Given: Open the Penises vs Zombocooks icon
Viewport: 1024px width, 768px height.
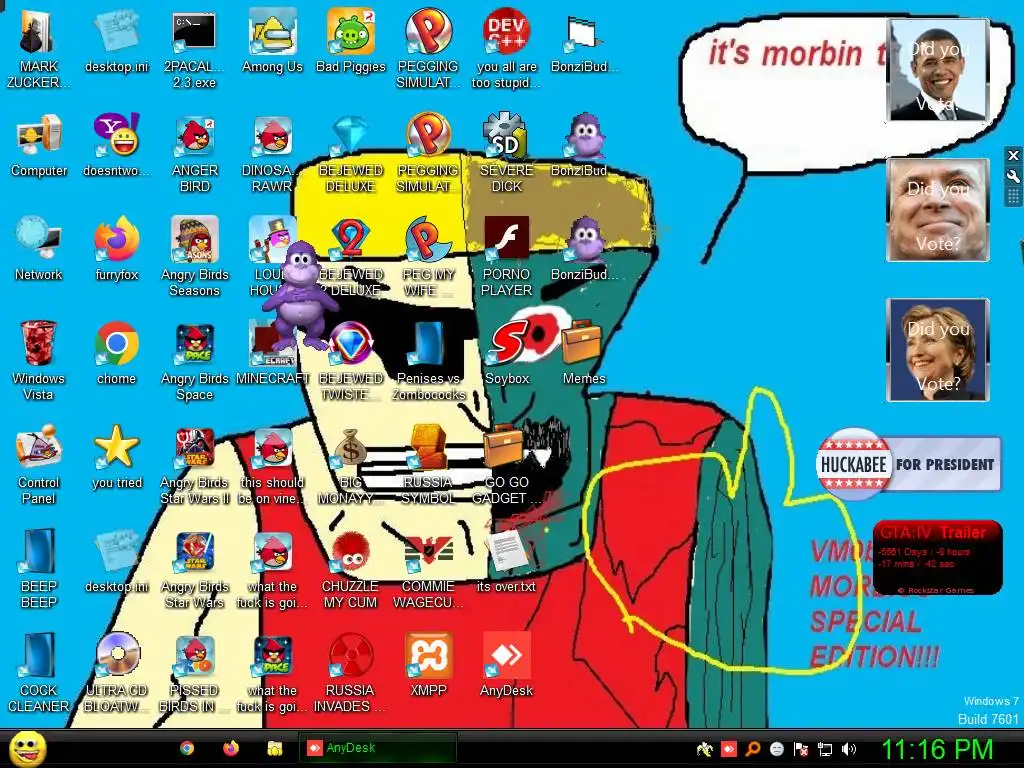Looking at the screenshot, I should (428, 360).
